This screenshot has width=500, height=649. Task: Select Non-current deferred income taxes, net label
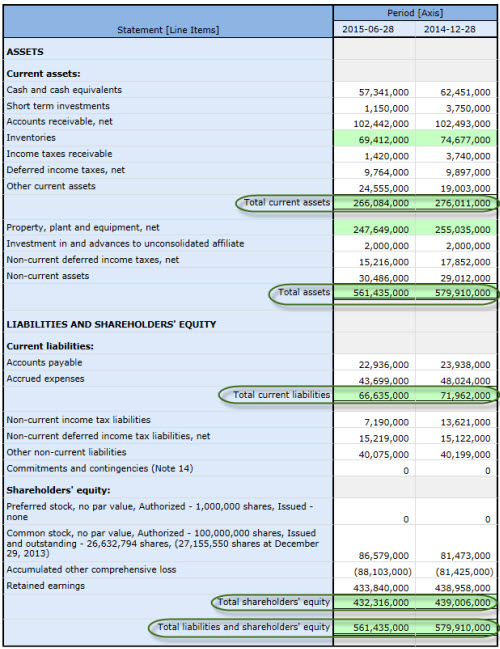click(93, 260)
